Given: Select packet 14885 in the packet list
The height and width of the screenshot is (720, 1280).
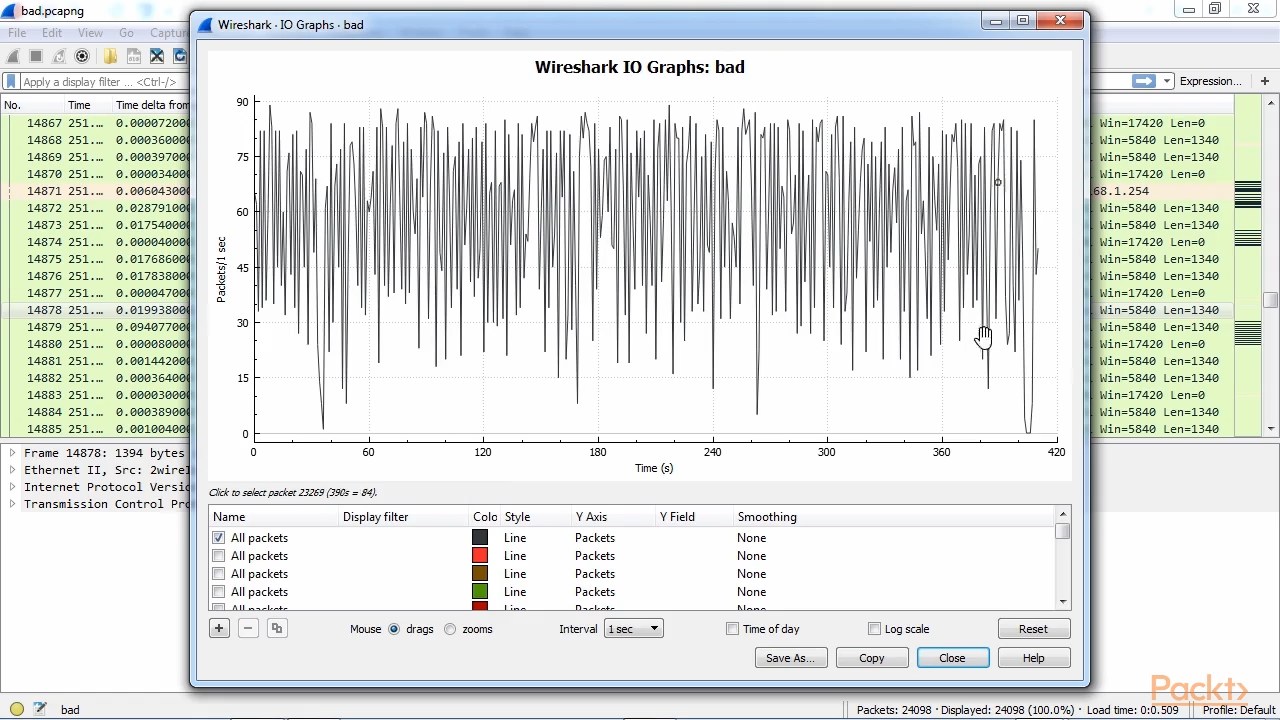Looking at the screenshot, I should pos(95,429).
